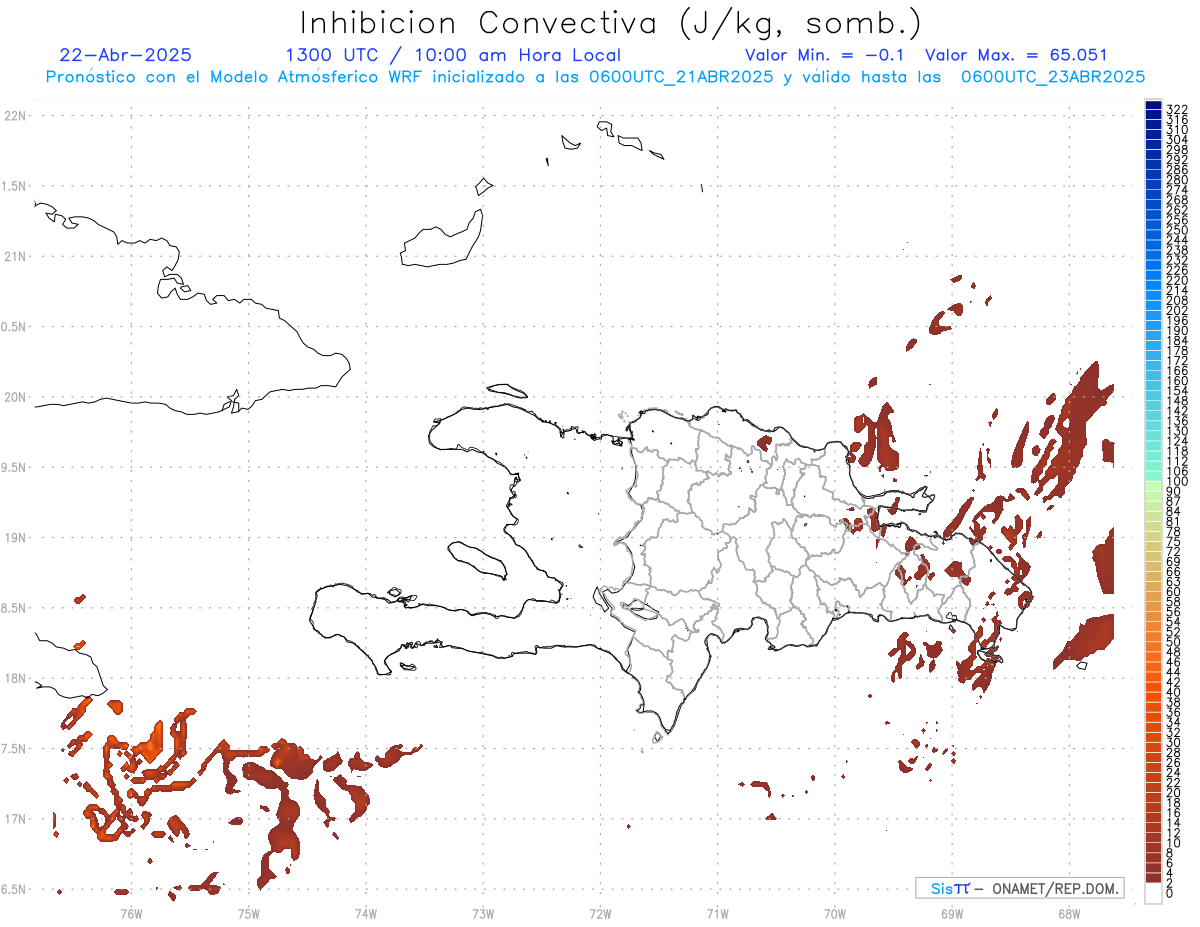The image size is (1200, 927).
Task: Click the "Valor Min. = -0.1" readout
Action: click(x=825, y=55)
